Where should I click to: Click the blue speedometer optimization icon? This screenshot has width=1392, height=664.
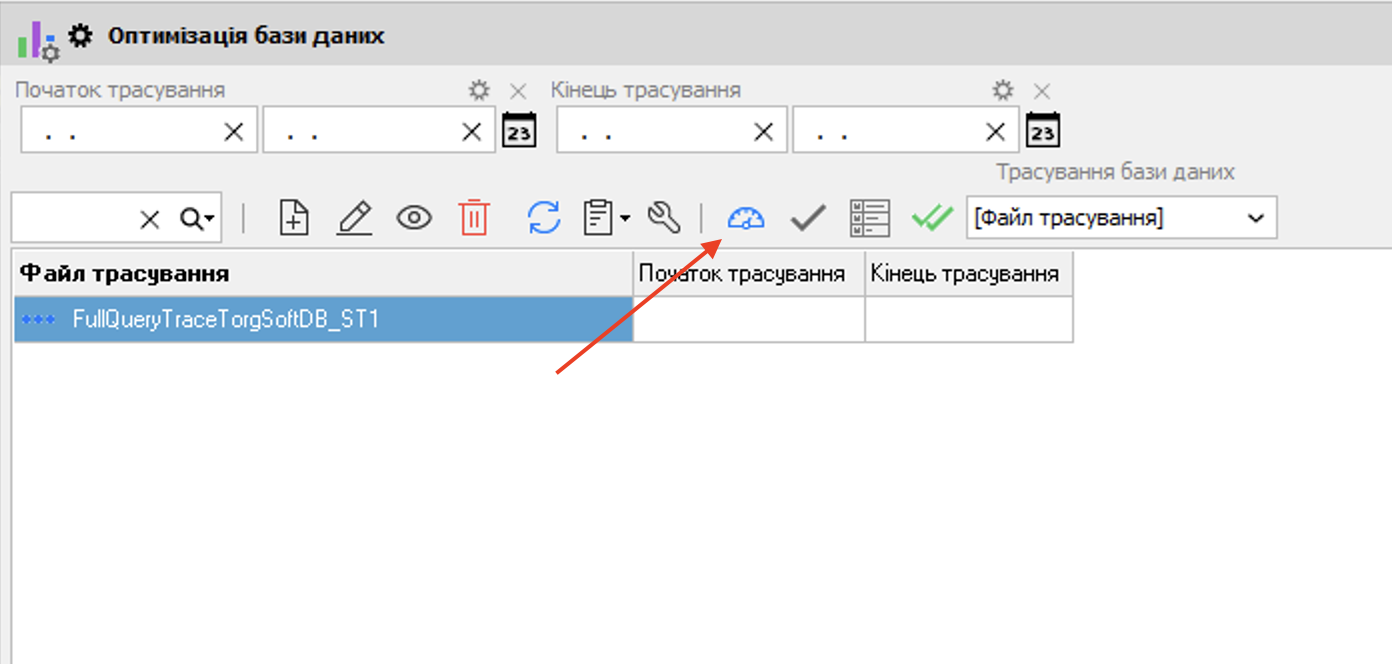pos(746,217)
